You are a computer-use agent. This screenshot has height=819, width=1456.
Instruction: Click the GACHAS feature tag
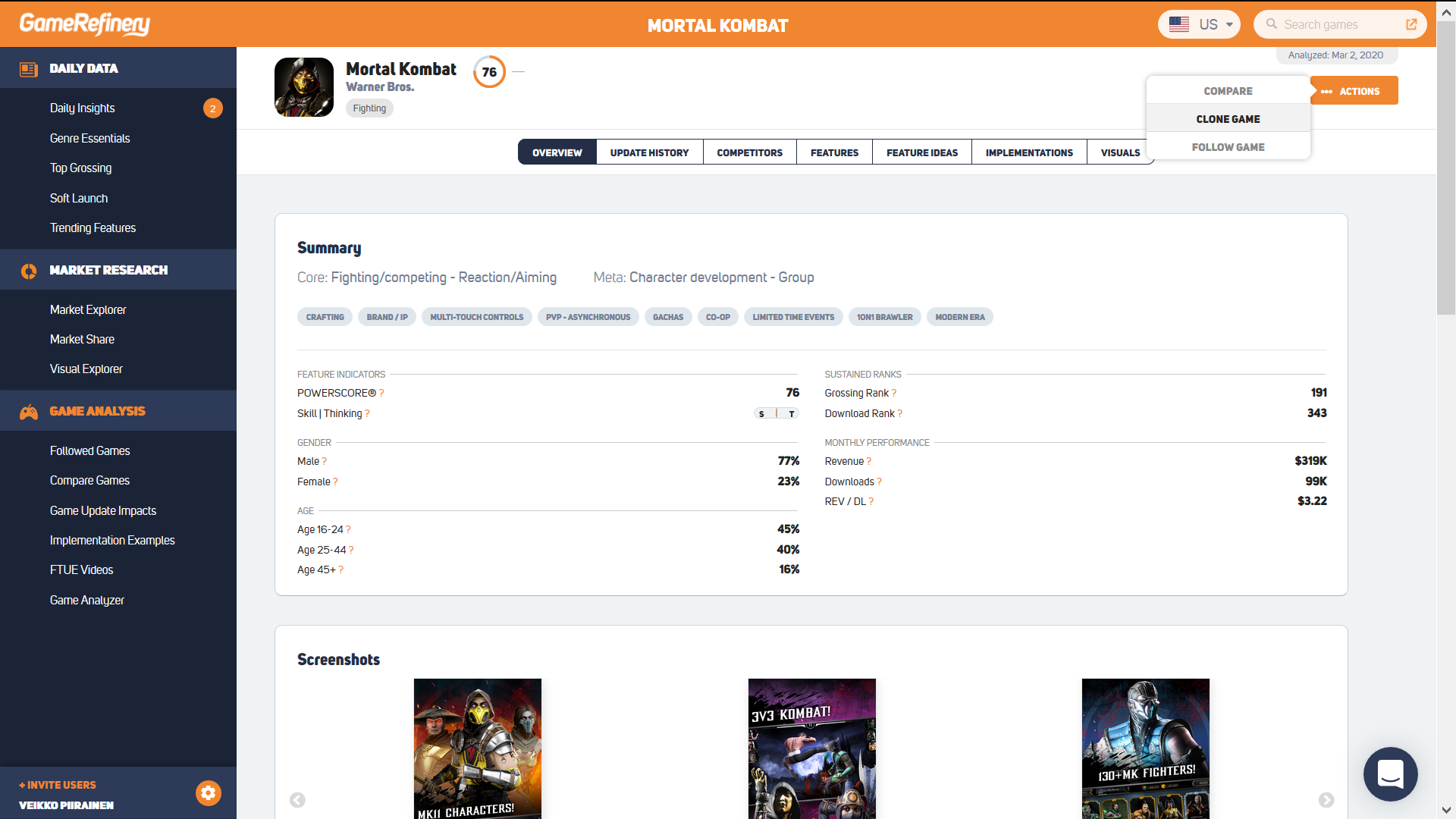click(668, 317)
